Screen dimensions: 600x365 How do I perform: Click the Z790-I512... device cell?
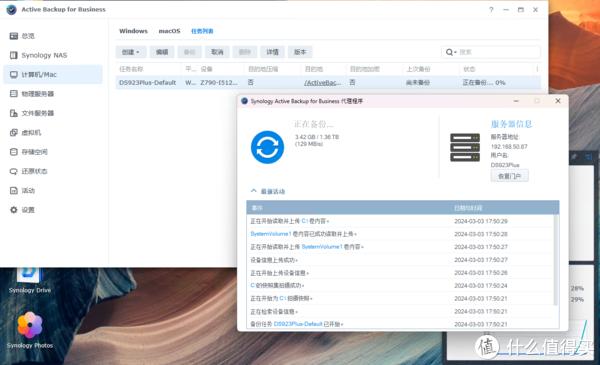(x=219, y=83)
